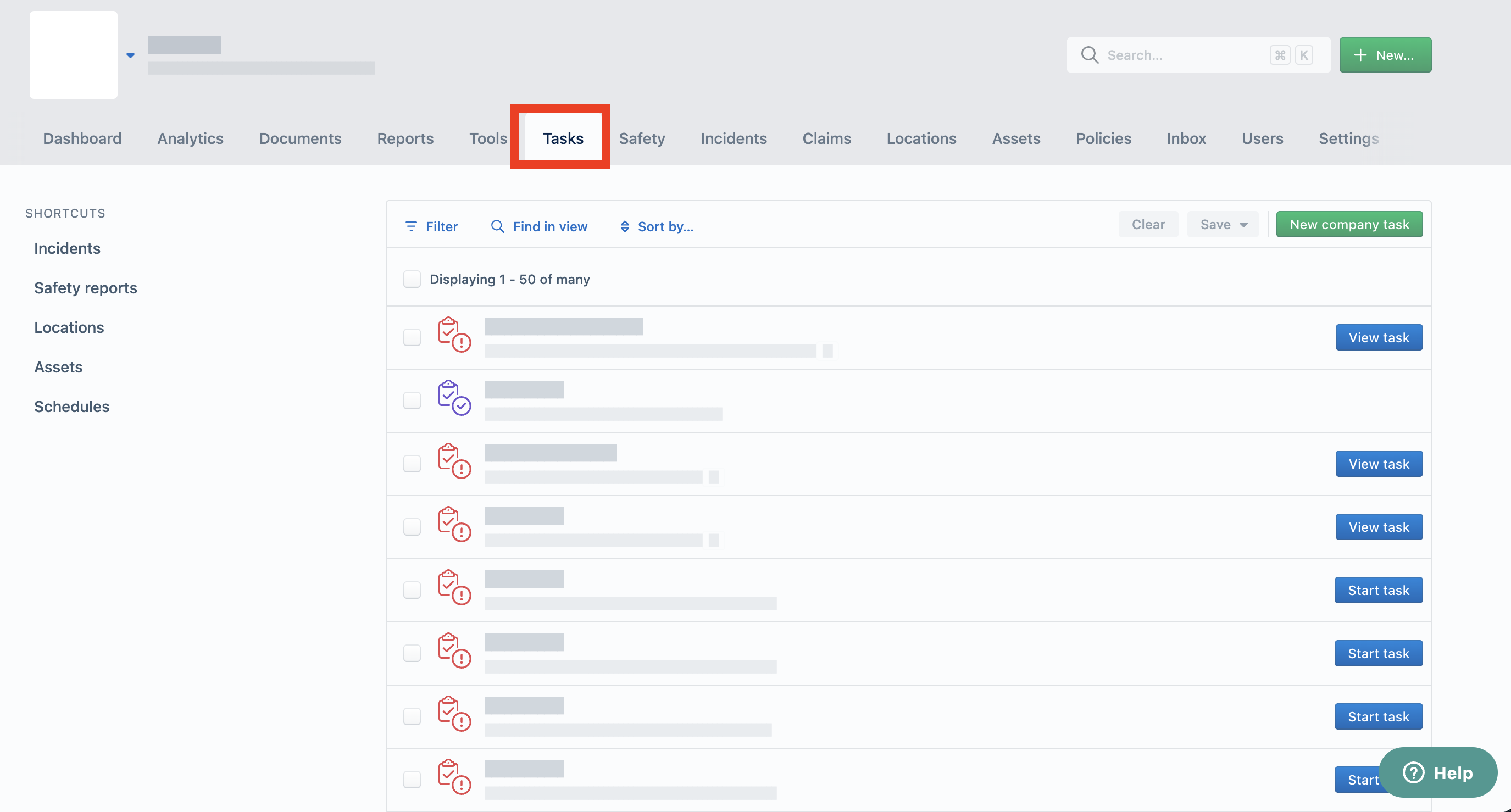Screen dimensions: 1511x812
Task: Expand the company switcher dropdown arrow
Action: 130,55
